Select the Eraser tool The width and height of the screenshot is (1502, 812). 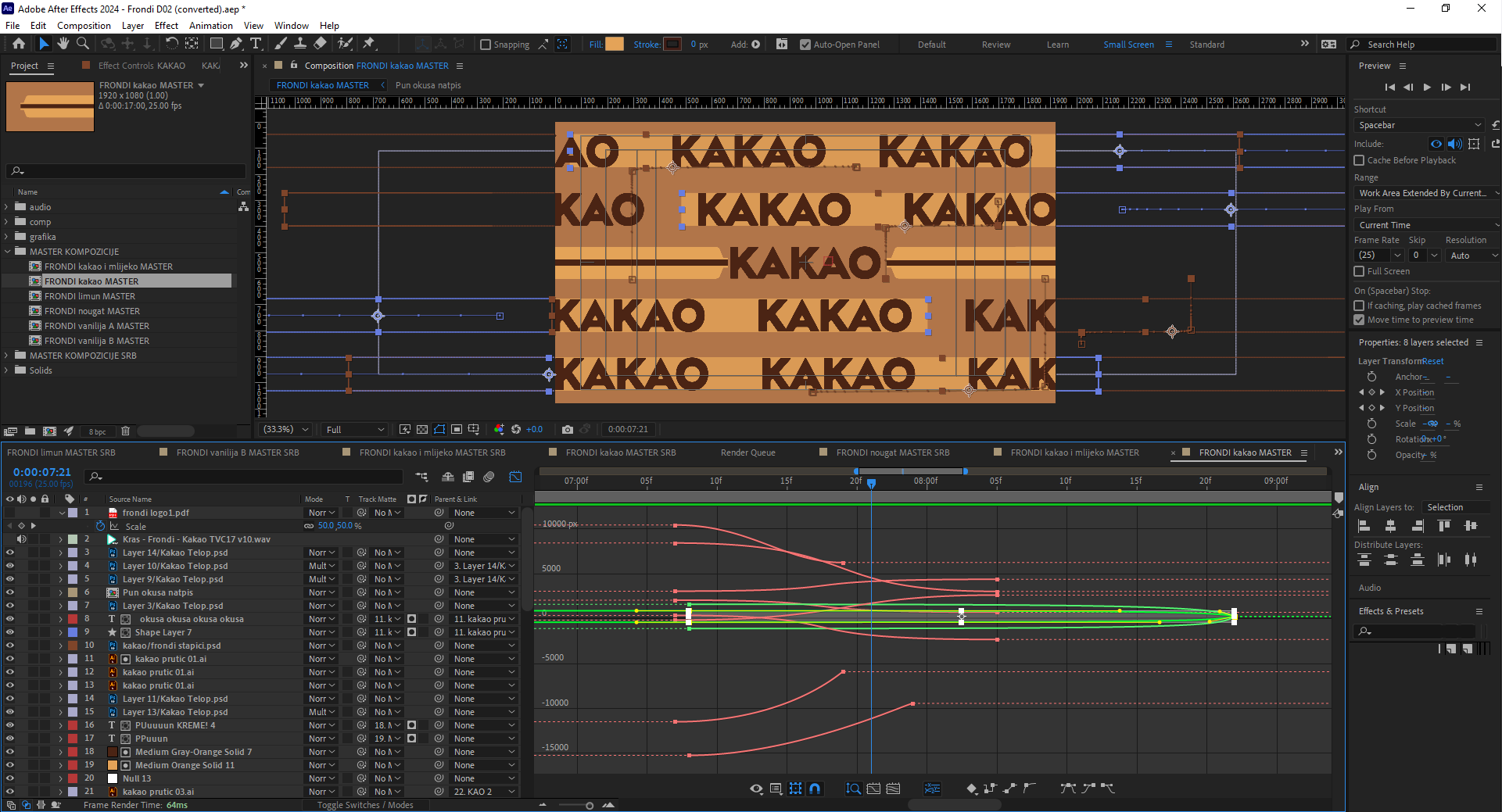(320, 44)
